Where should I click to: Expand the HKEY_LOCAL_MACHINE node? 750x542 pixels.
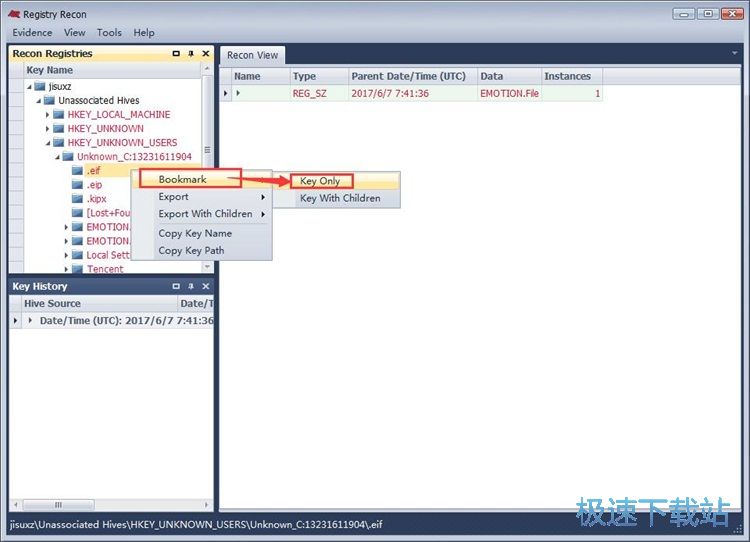point(47,115)
